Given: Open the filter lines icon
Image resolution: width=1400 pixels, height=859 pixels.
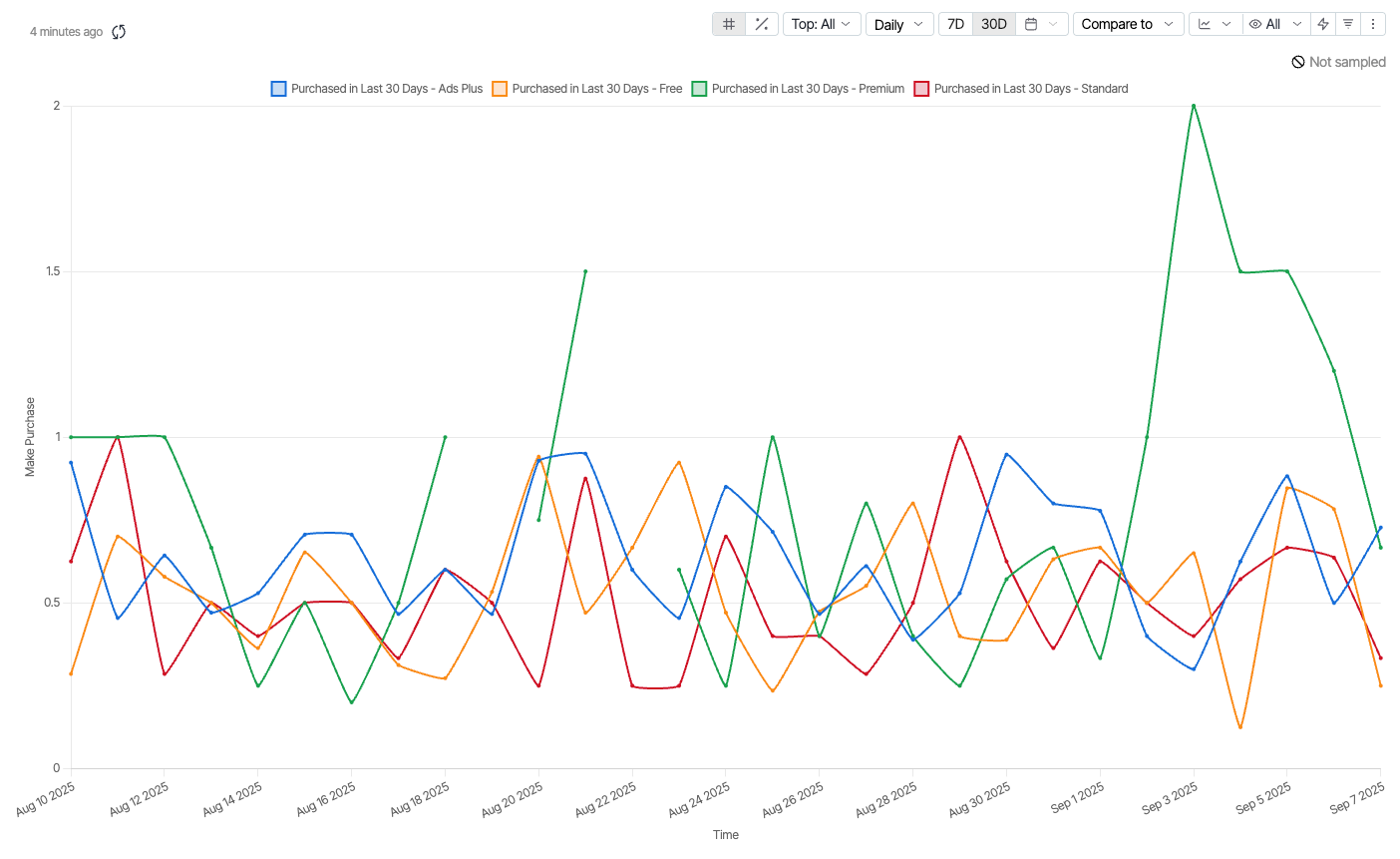Looking at the screenshot, I should click(x=1348, y=24).
